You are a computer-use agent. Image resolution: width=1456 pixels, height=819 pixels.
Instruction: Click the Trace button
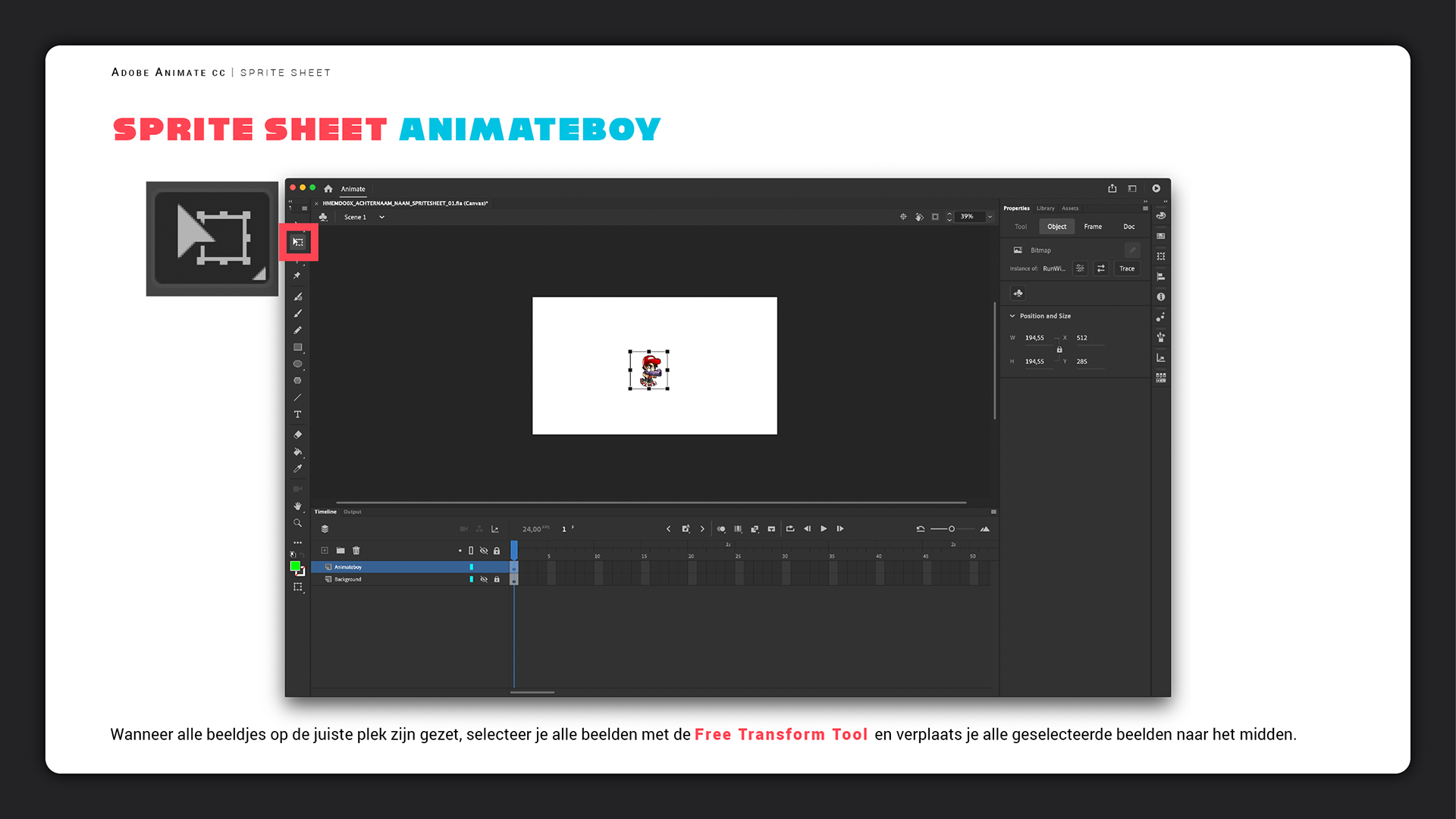[x=1127, y=268]
